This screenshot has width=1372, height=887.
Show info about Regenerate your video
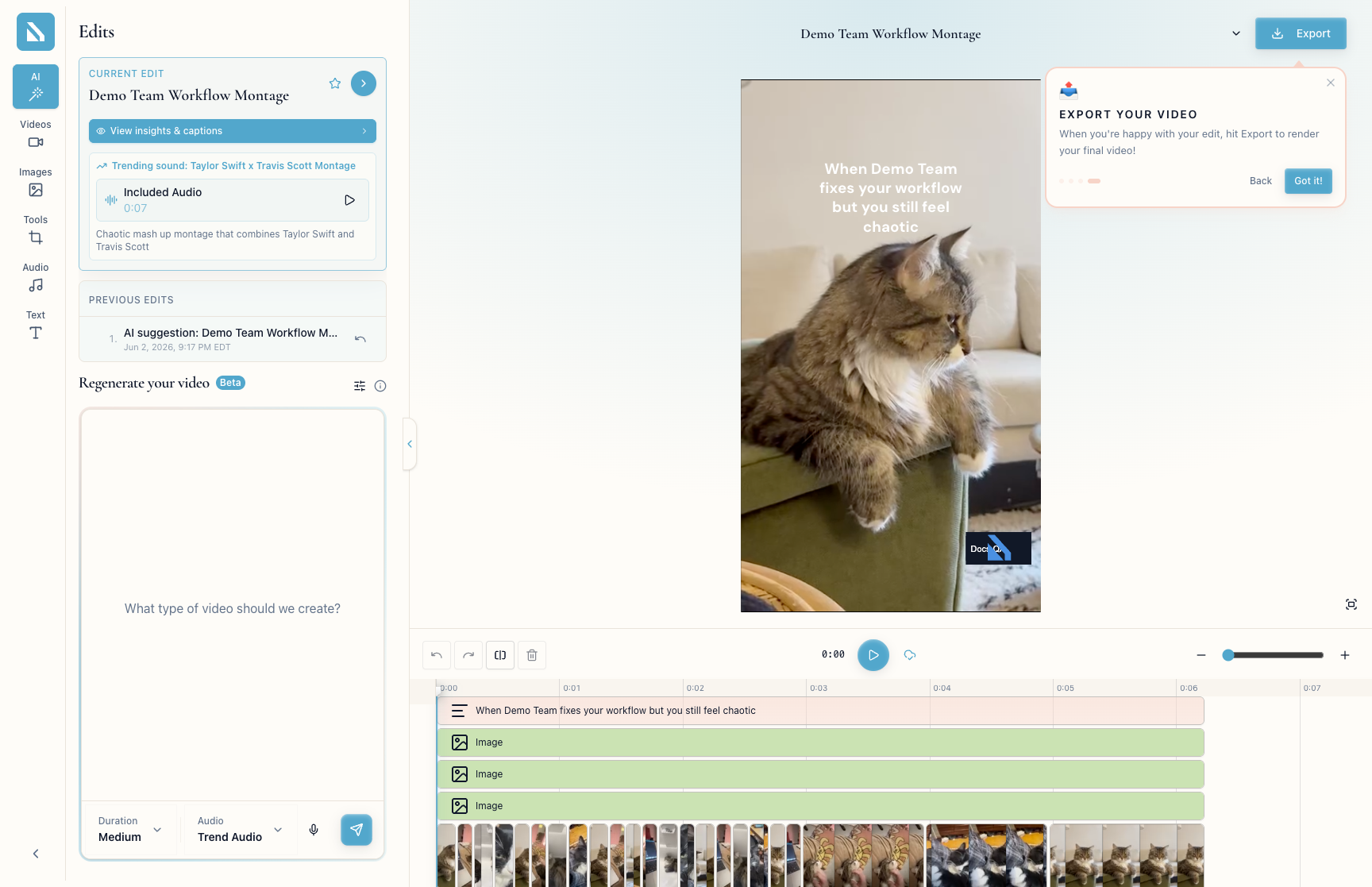[380, 386]
